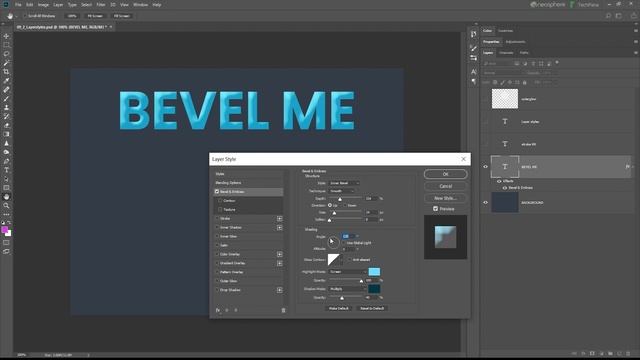Open the bevel Style dropdown
This screenshot has height=360, width=640.
[x=344, y=183]
